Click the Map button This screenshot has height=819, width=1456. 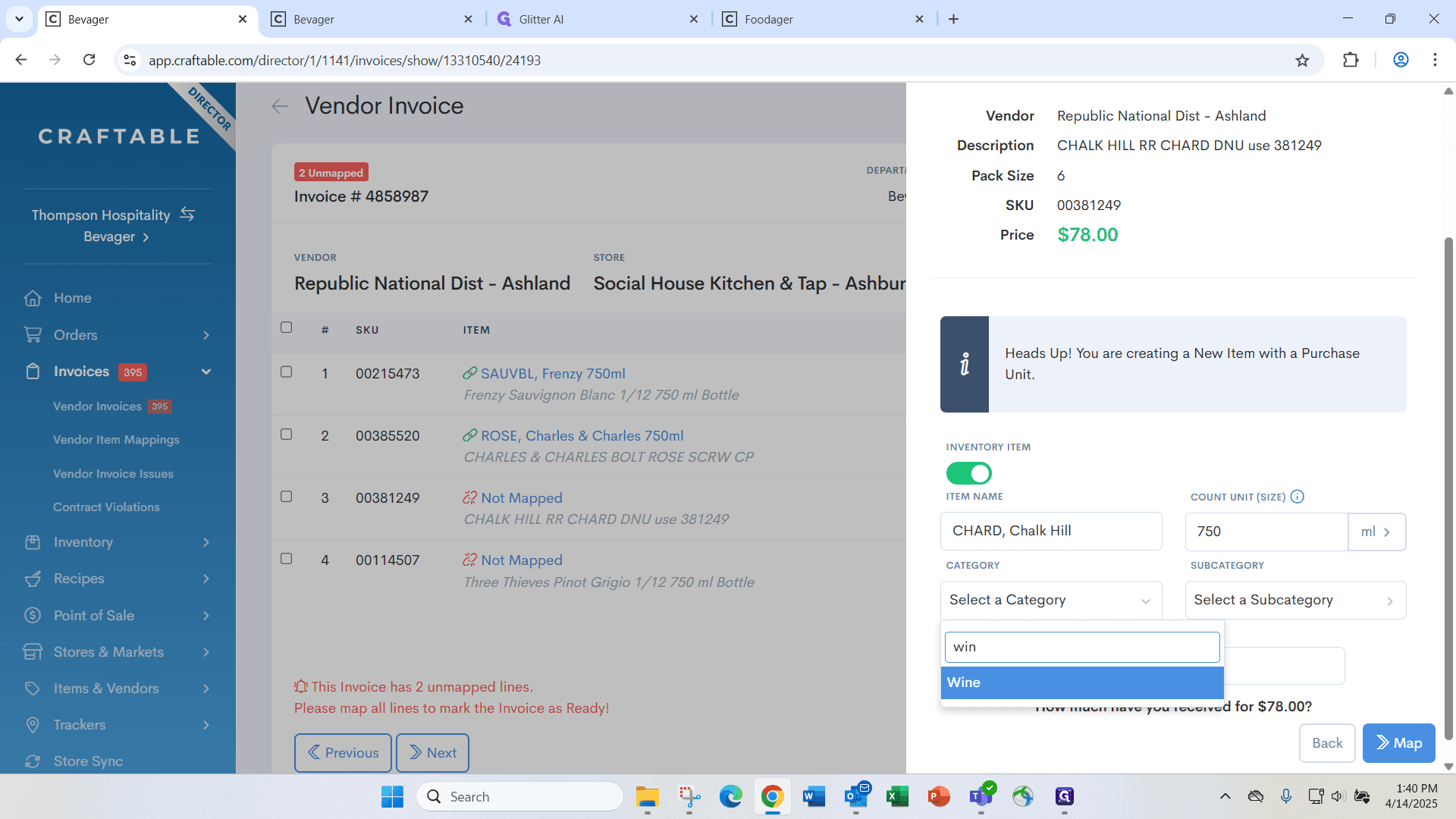[x=1398, y=743]
